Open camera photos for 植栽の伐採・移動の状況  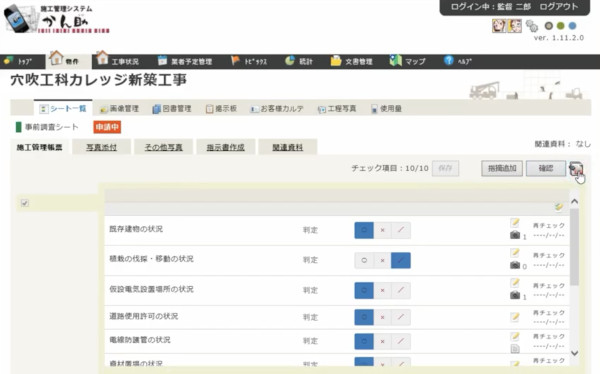(x=515, y=265)
